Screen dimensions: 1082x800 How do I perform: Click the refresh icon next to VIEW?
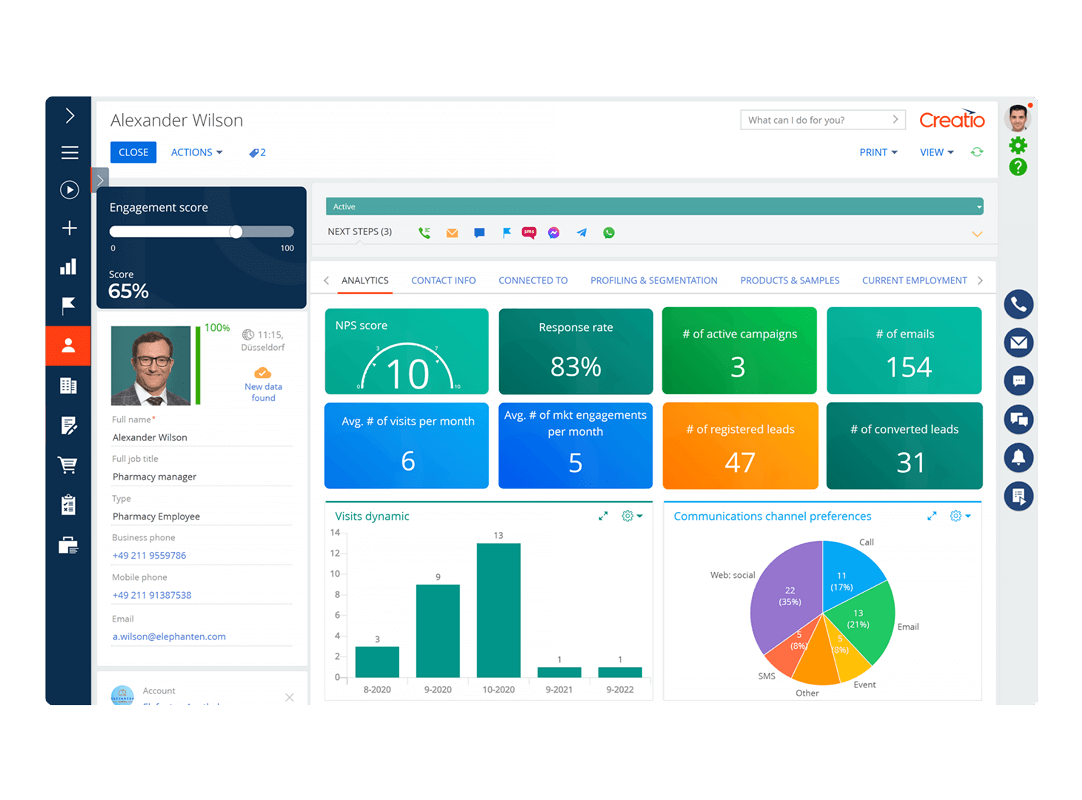(x=977, y=152)
